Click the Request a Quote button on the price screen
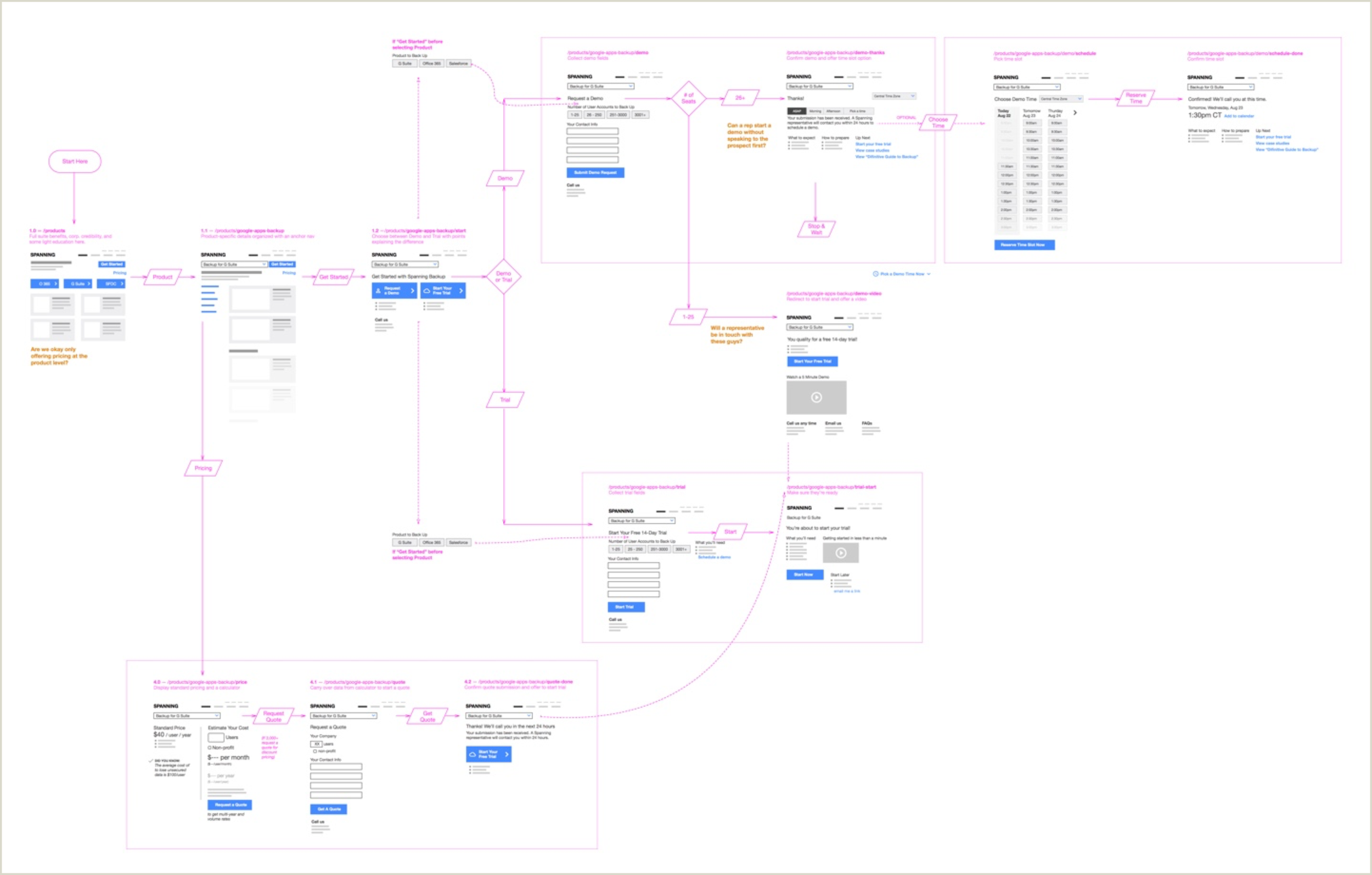1372x875 pixels. pyautogui.click(x=229, y=805)
